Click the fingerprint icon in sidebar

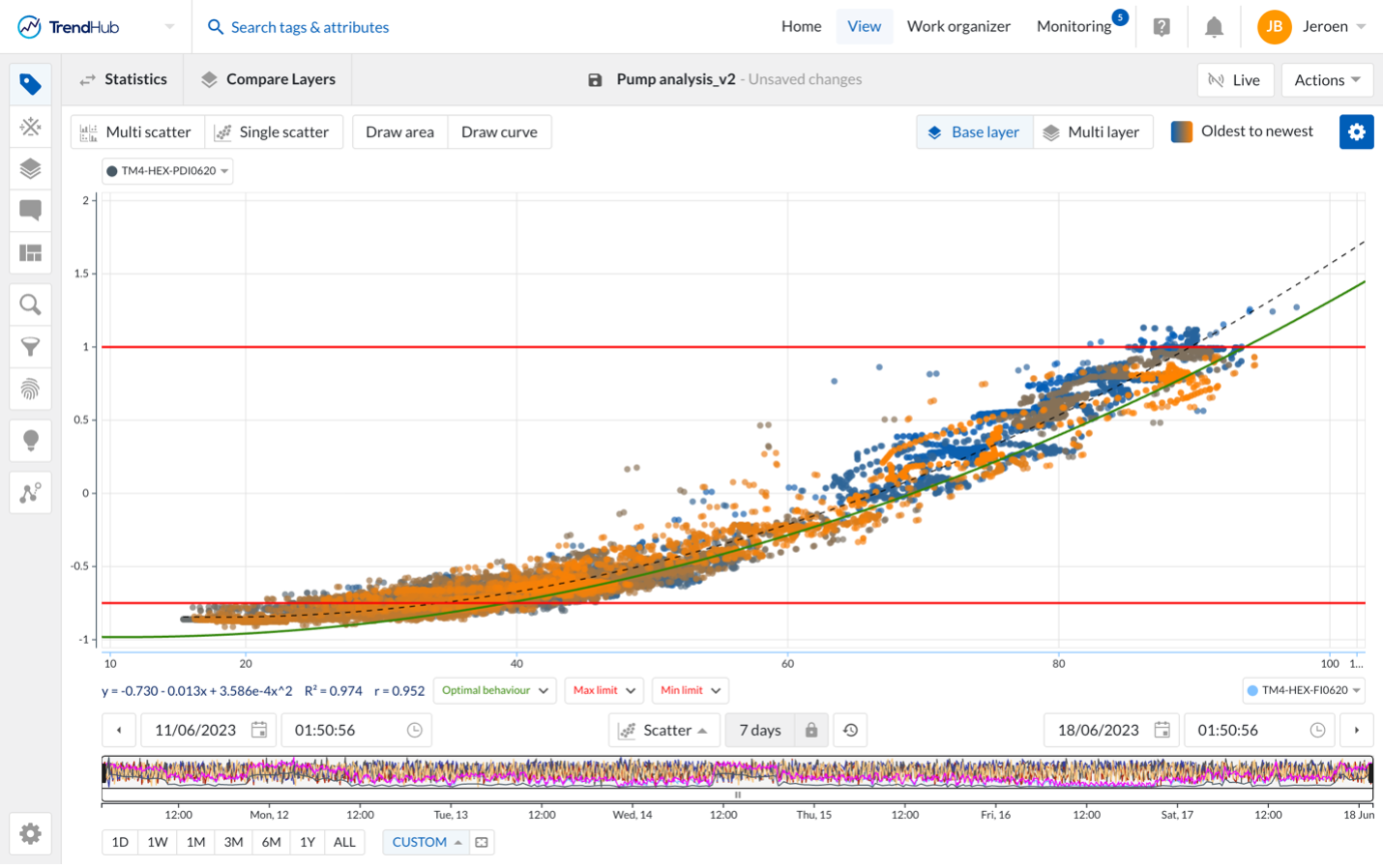pyautogui.click(x=30, y=389)
